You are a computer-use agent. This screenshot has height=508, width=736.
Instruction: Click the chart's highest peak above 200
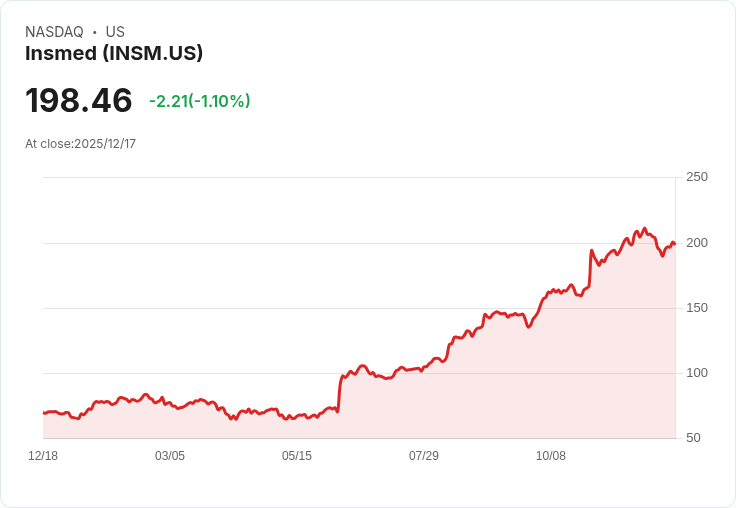click(644, 229)
